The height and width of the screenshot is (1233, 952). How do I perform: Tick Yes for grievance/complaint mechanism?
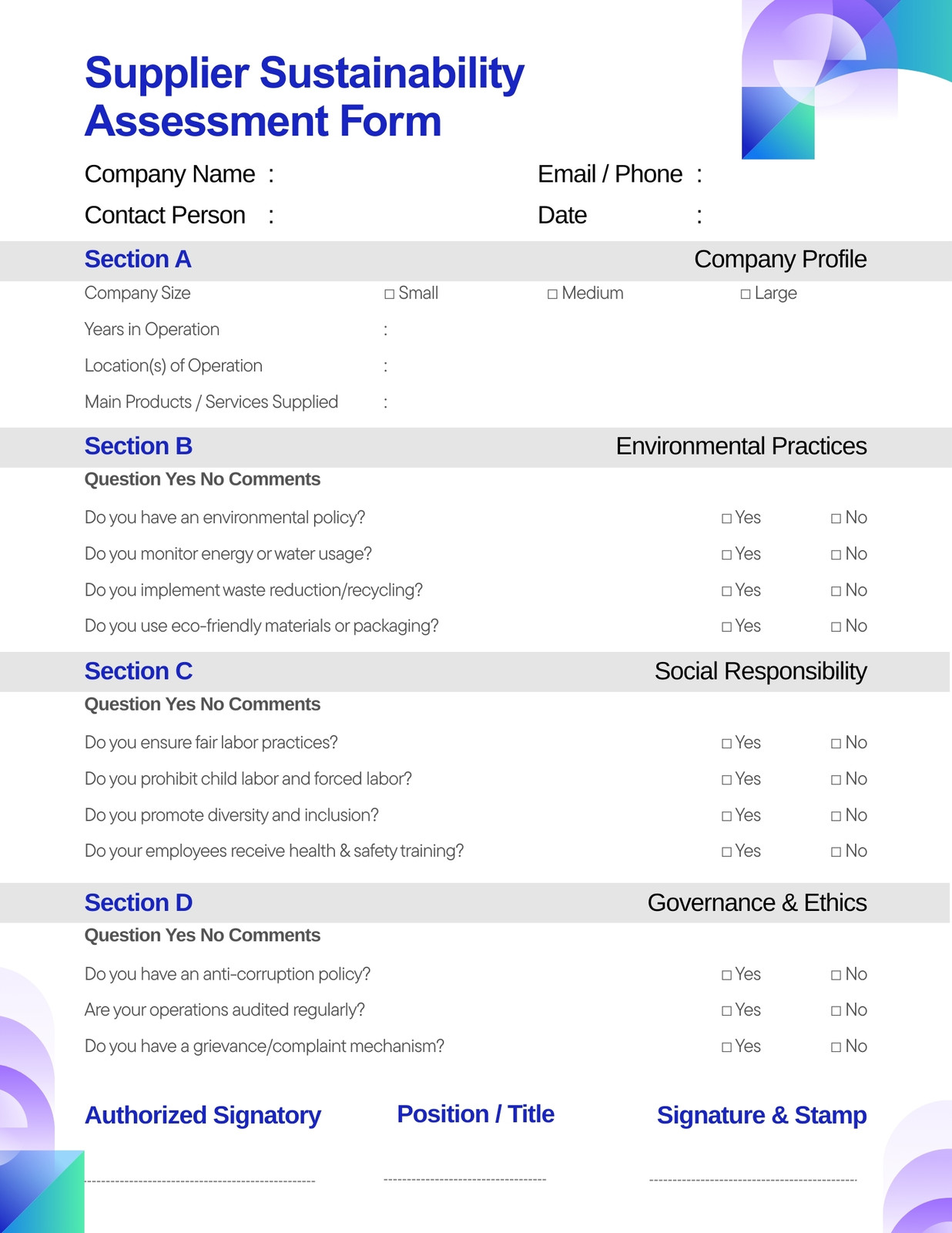pyautogui.click(x=726, y=1047)
